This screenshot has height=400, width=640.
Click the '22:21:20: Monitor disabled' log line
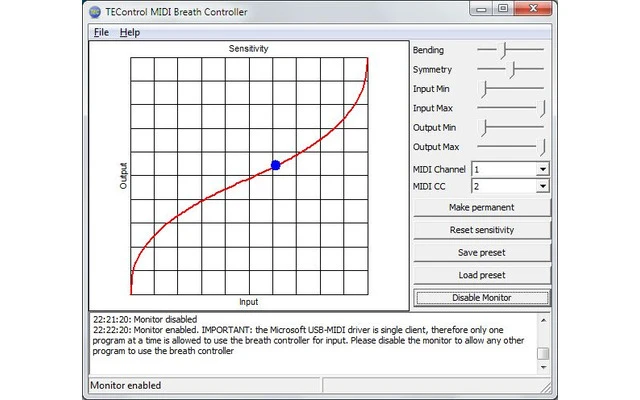(x=145, y=319)
